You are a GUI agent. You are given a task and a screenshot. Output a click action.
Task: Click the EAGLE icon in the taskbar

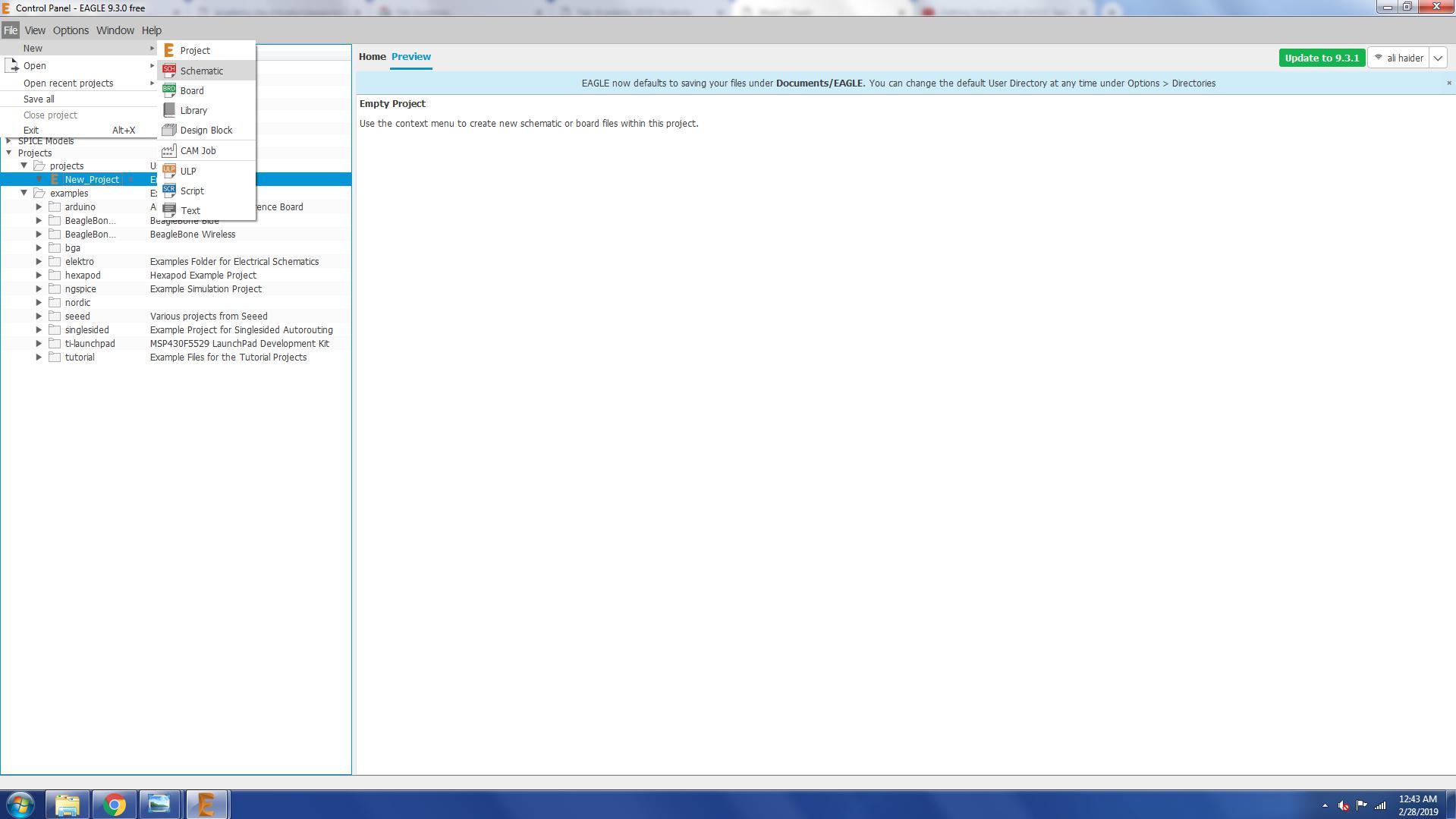pyautogui.click(x=206, y=805)
